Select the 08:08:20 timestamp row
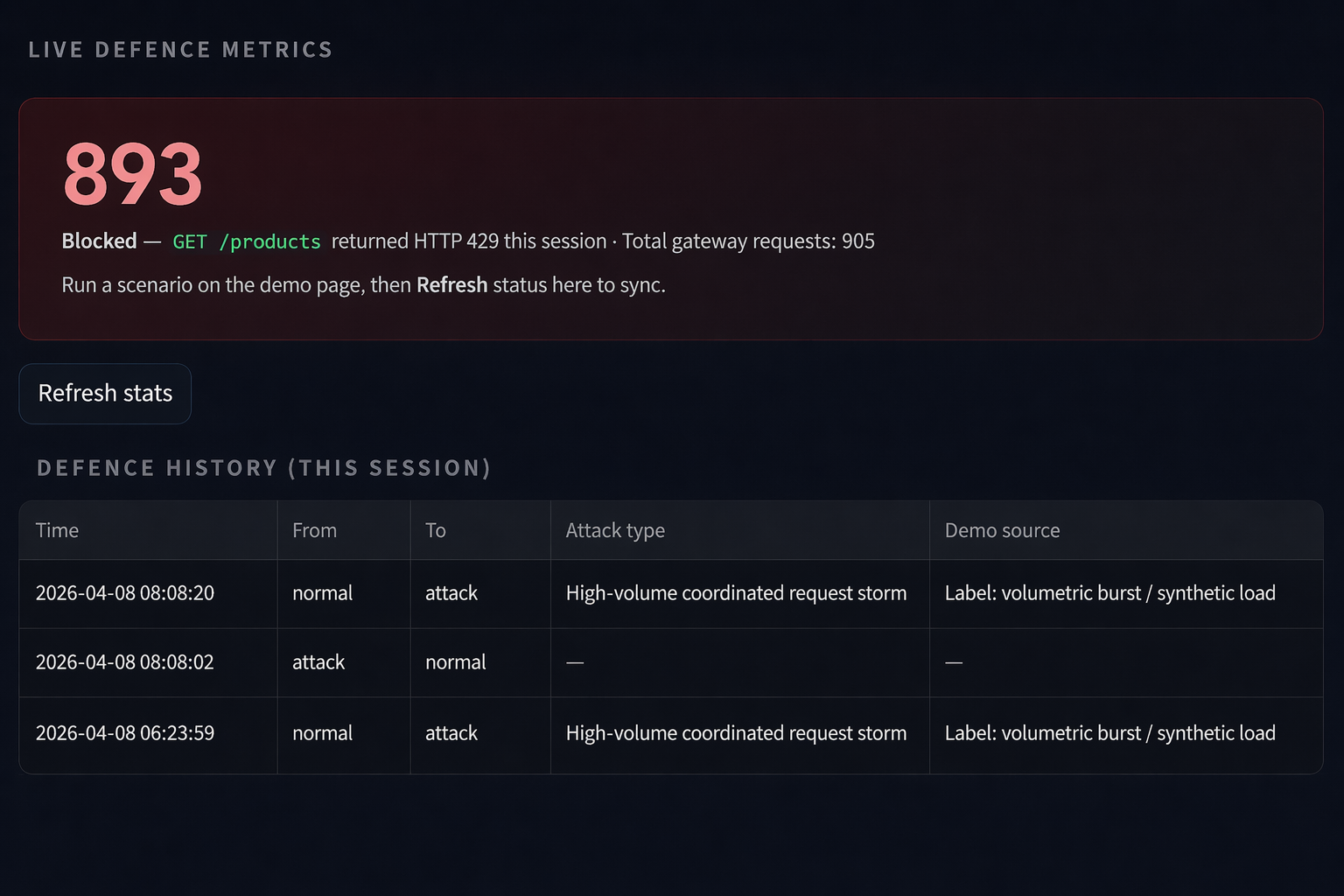1344x896 pixels. pyautogui.click(x=125, y=593)
